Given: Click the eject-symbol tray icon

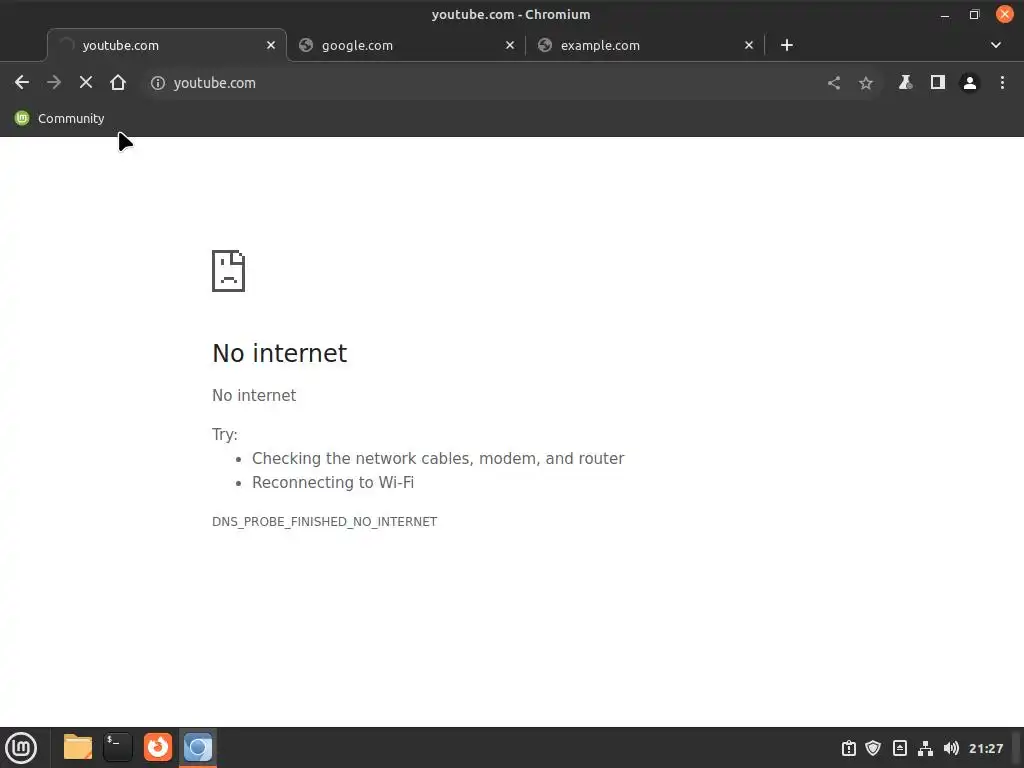Looking at the screenshot, I should (x=899, y=748).
